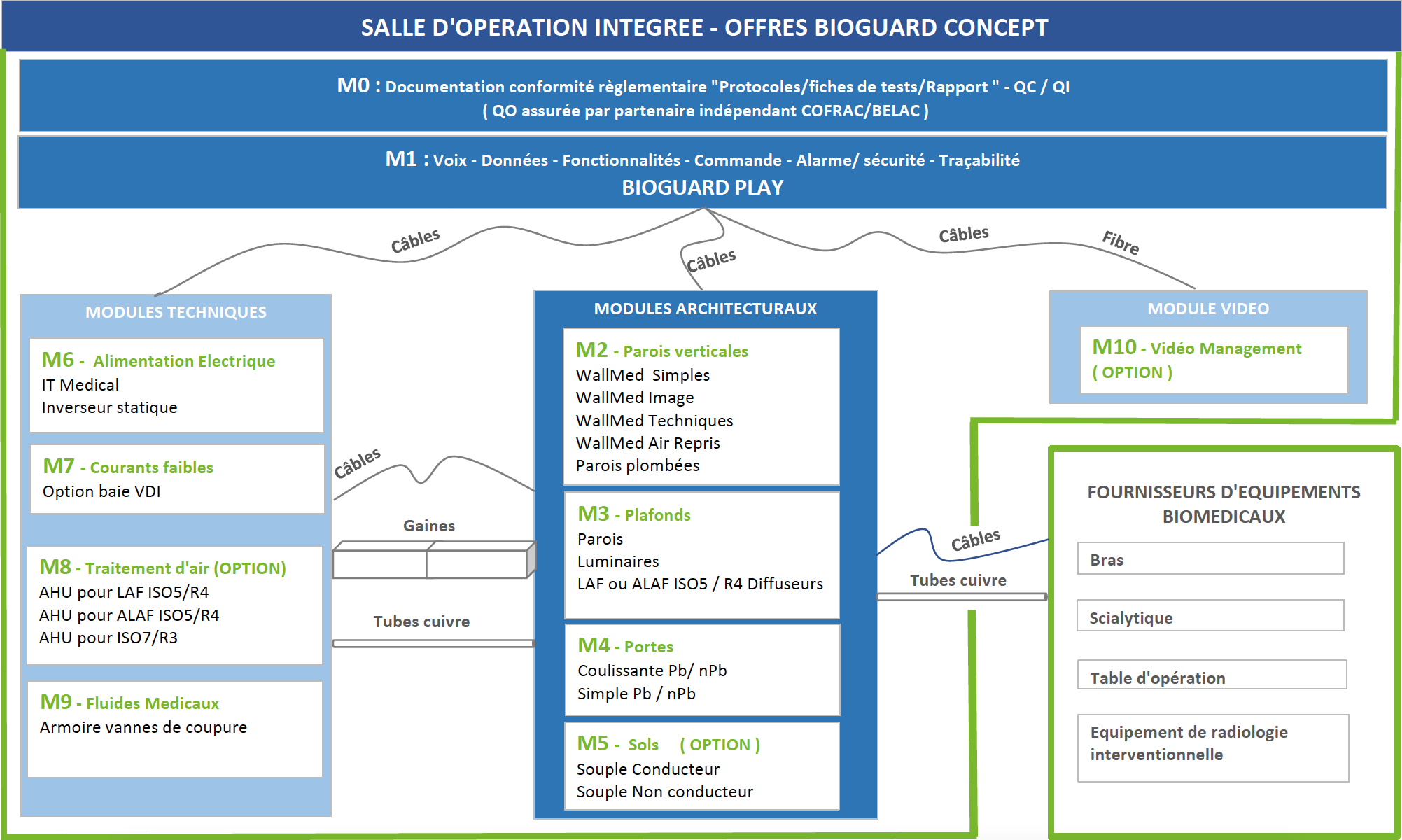The height and width of the screenshot is (840, 1402).
Task: Click blue Câbles label near fournisseurs
Action: point(976,540)
